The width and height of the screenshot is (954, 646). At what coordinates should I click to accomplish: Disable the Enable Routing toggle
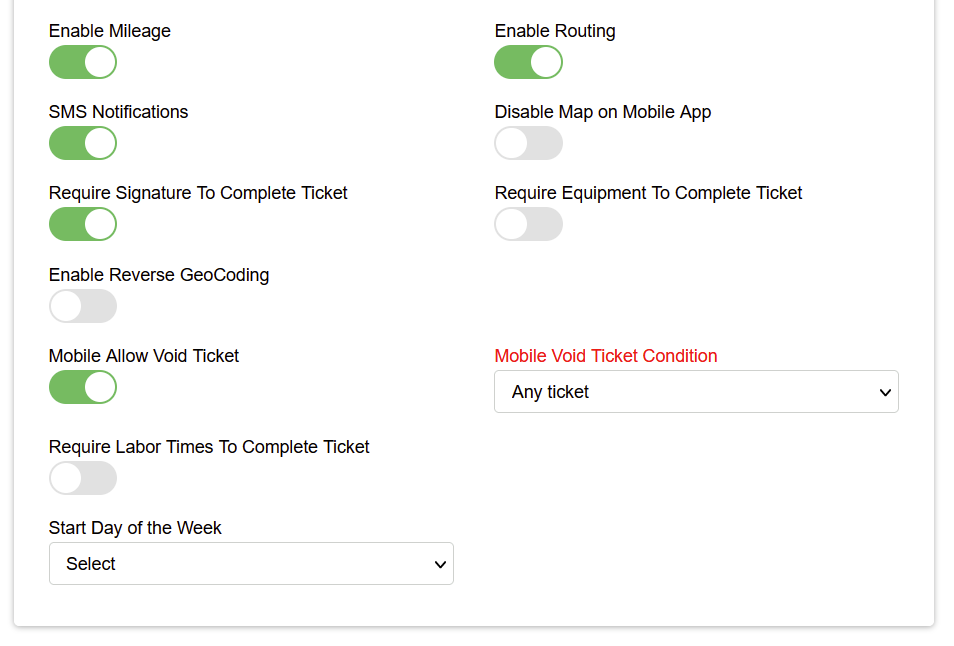point(528,62)
